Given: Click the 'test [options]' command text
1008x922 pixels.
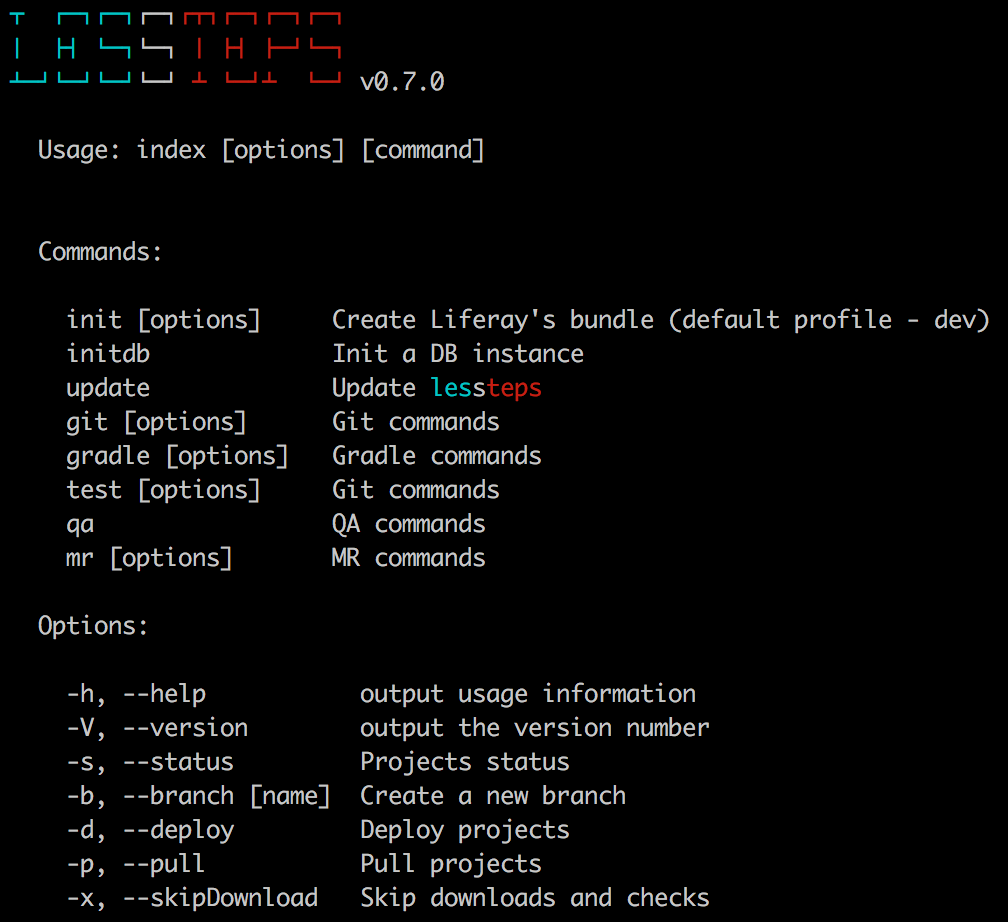Looking at the screenshot, I should (163, 491).
